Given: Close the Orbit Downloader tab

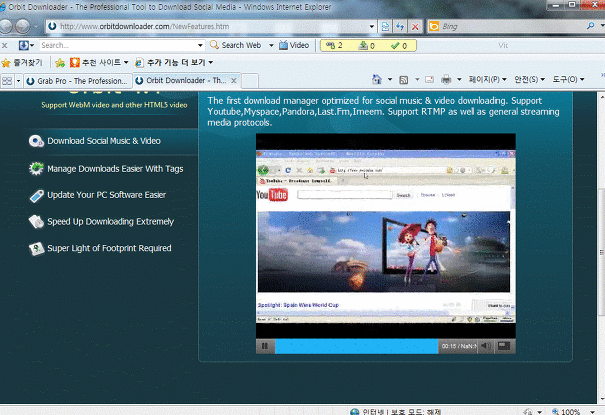Looking at the screenshot, I should coord(234,81).
